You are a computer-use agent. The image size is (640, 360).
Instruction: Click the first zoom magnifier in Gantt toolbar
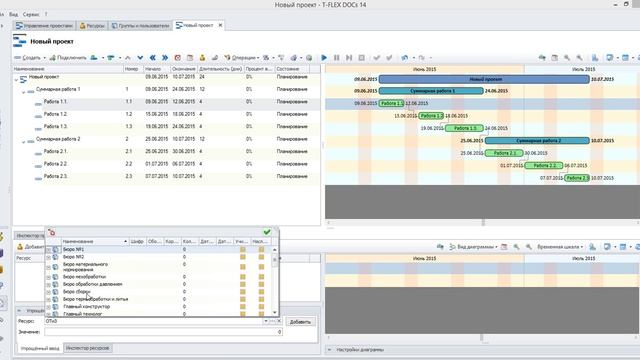click(567, 58)
